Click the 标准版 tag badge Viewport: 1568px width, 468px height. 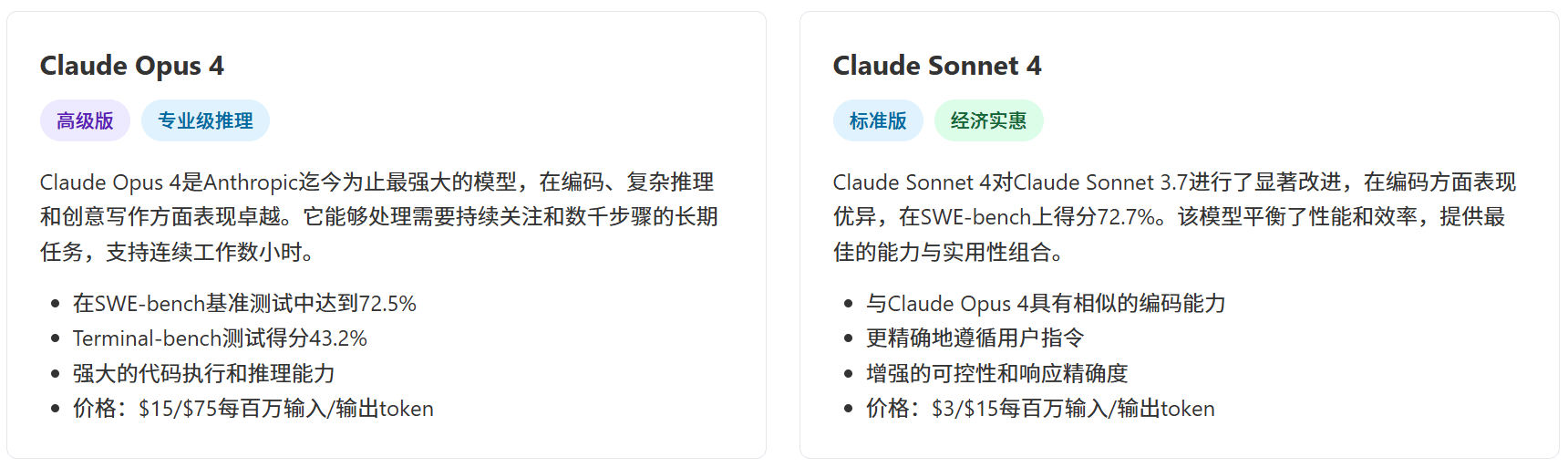click(x=878, y=120)
